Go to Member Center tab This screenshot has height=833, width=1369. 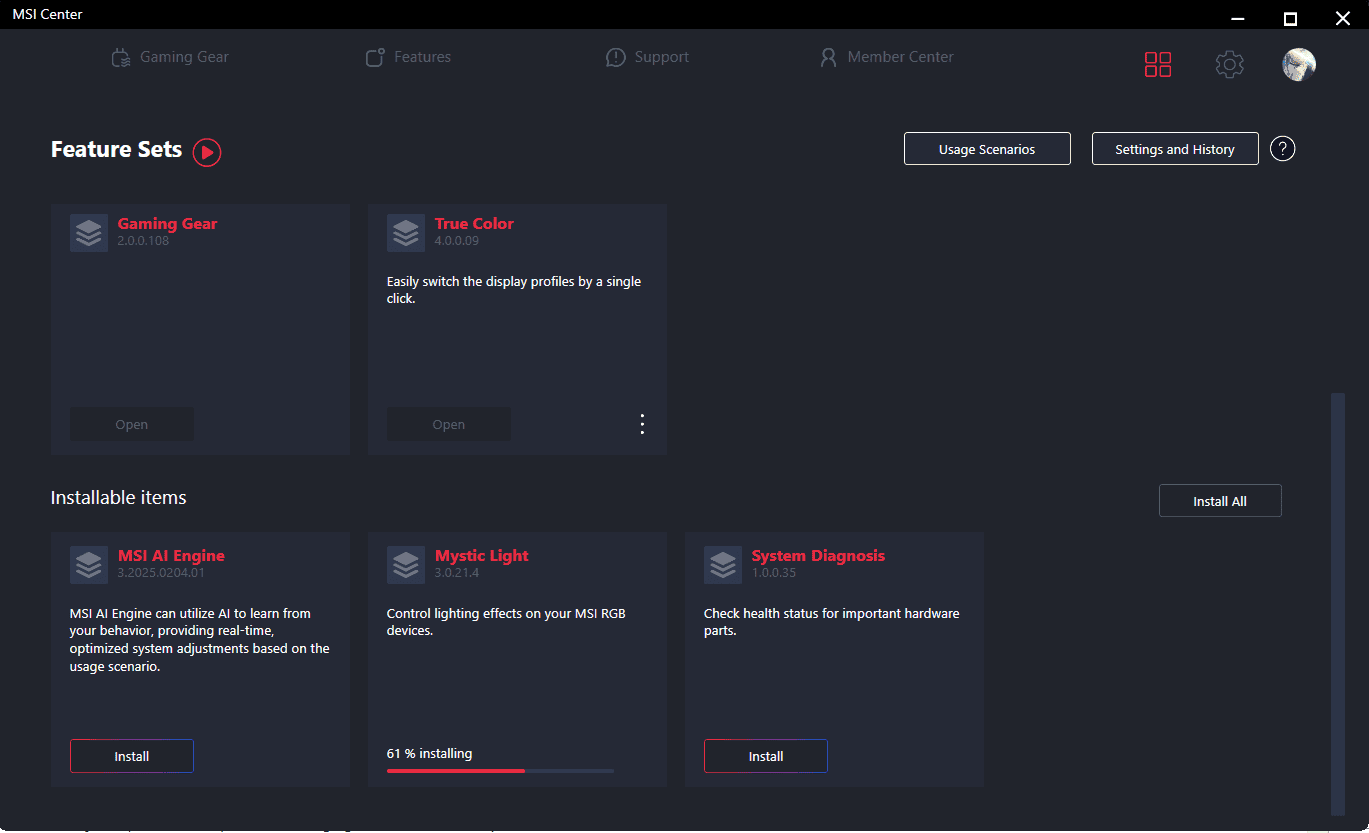tap(886, 57)
